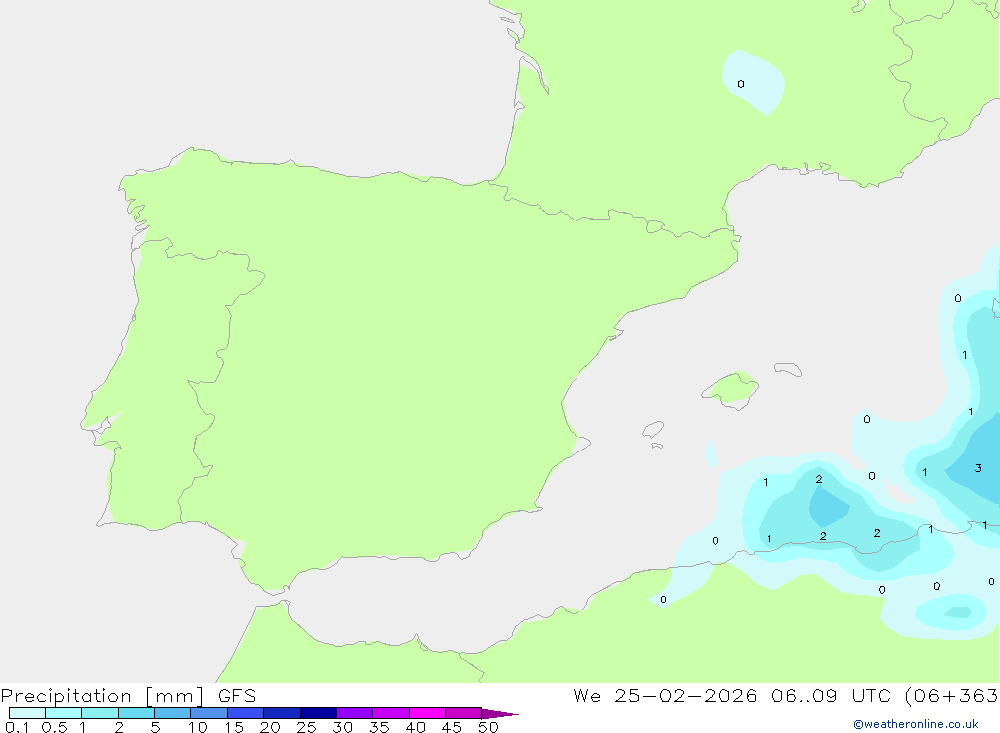This screenshot has height=733, width=1000.
Task: Pick the 10–15 mm blue legend swatch
Action: click(209, 713)
